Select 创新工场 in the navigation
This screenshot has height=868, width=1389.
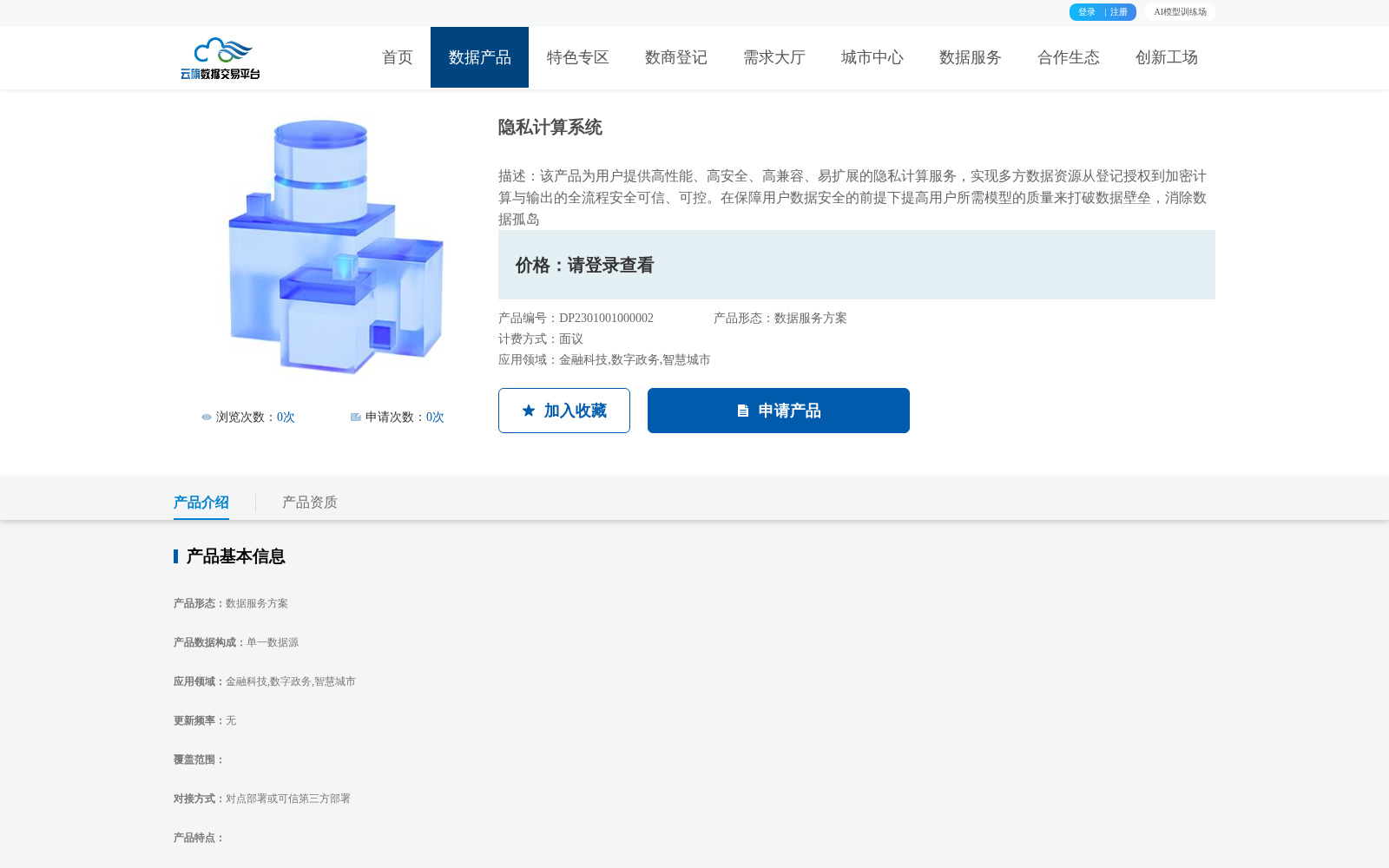pyautogui.click(x=1167, y=57)
